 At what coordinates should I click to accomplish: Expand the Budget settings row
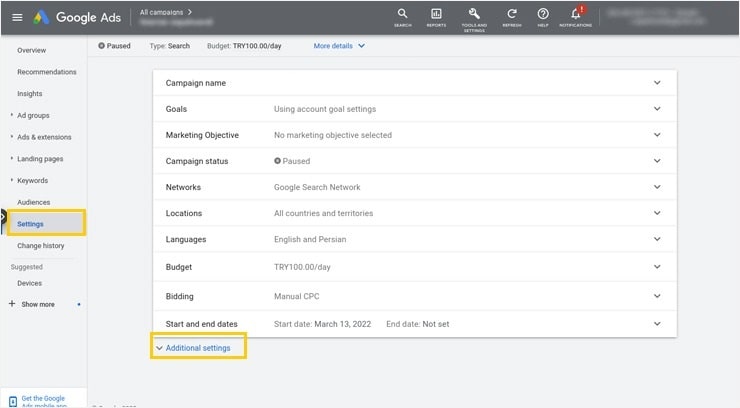pos(657,267)
